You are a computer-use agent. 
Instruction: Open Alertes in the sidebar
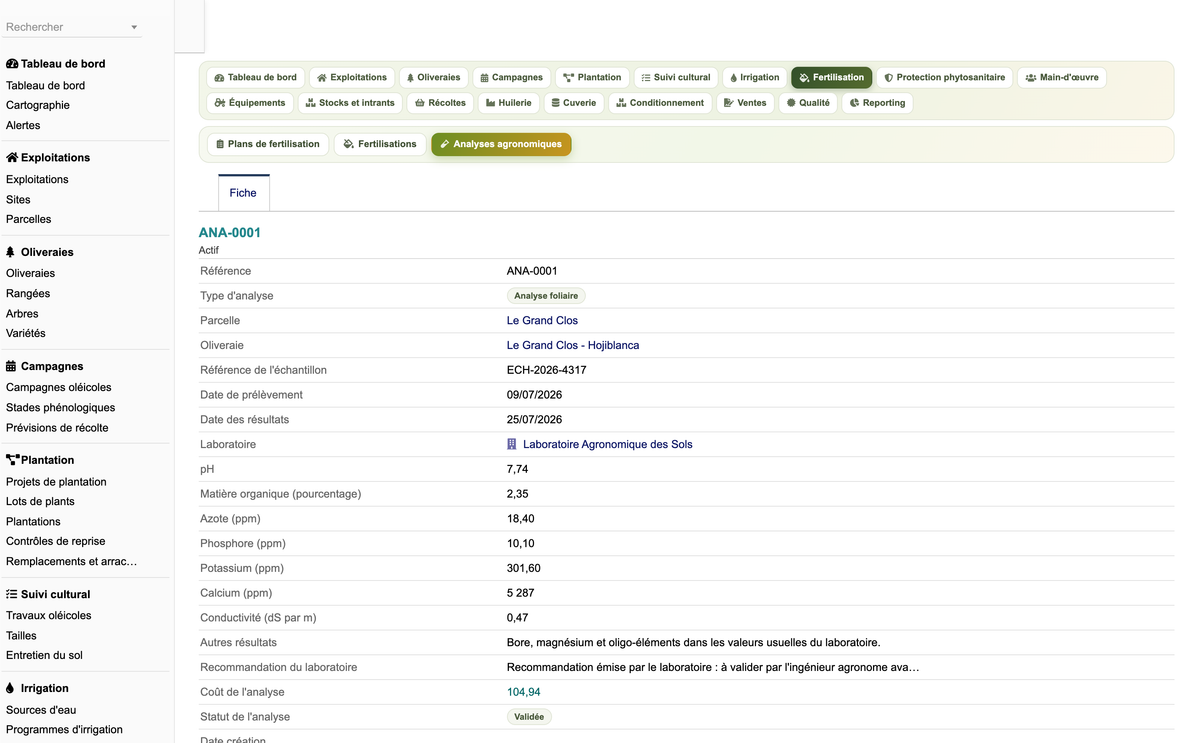[23, 125]
